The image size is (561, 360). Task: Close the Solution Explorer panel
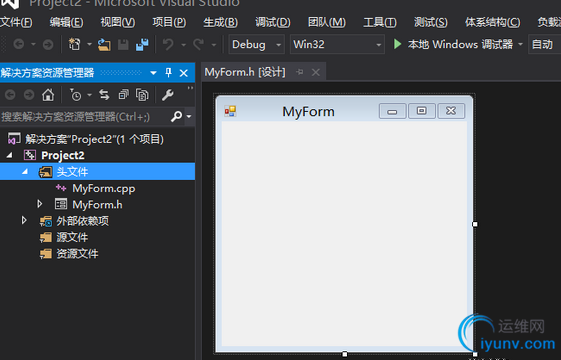tap(184, 73)
